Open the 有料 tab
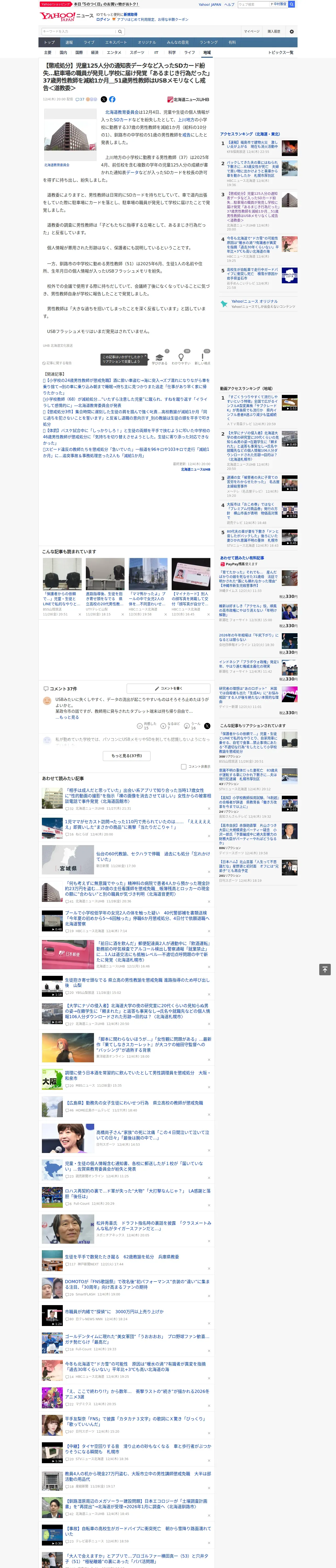336x1568 pixels. coord(232,43)
